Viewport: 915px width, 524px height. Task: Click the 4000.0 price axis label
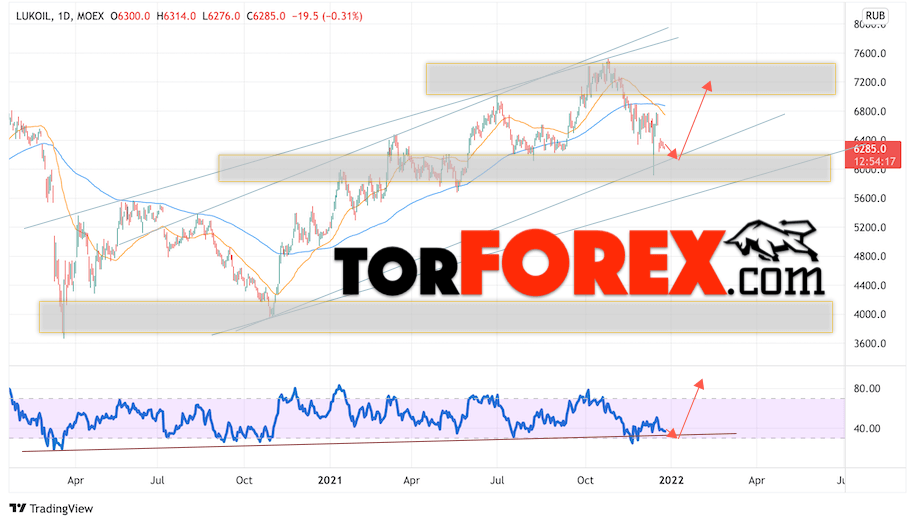(869, 314)
